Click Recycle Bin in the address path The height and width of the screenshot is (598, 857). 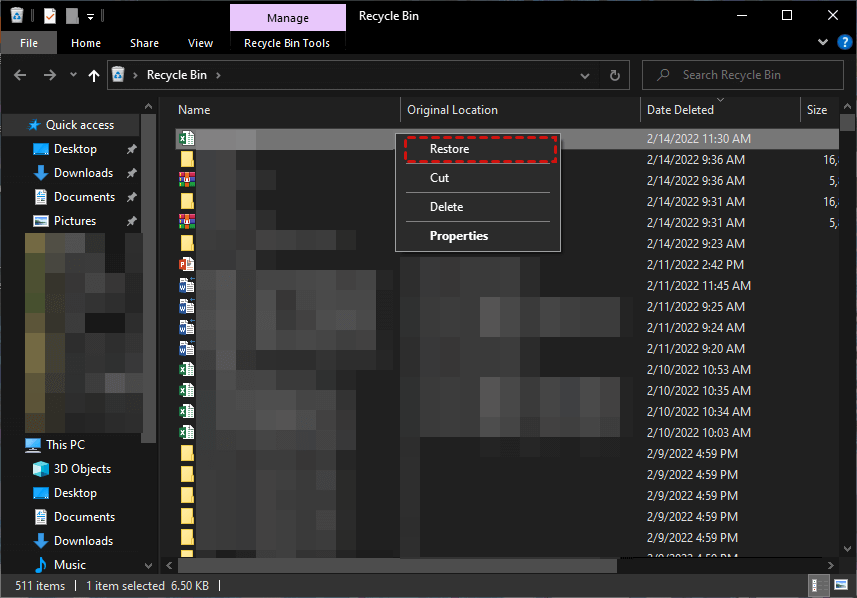[x=177, y=75]
